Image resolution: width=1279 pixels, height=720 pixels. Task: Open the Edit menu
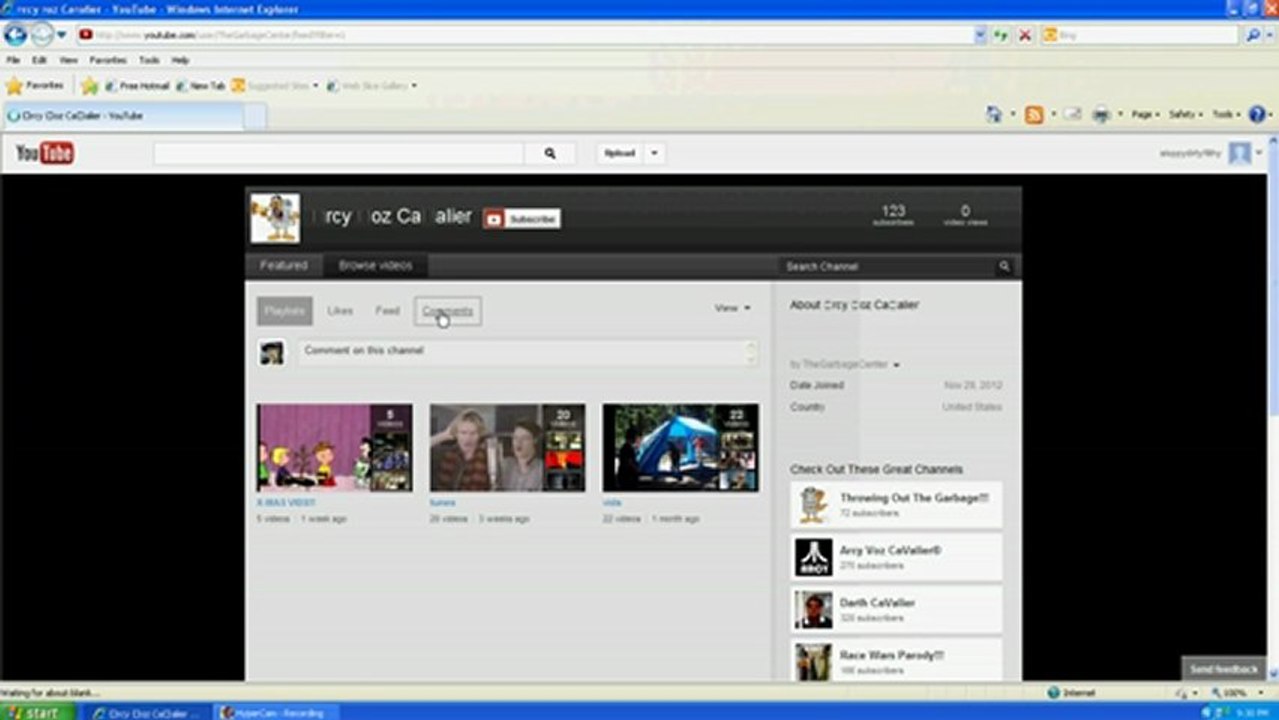point(39,60)
